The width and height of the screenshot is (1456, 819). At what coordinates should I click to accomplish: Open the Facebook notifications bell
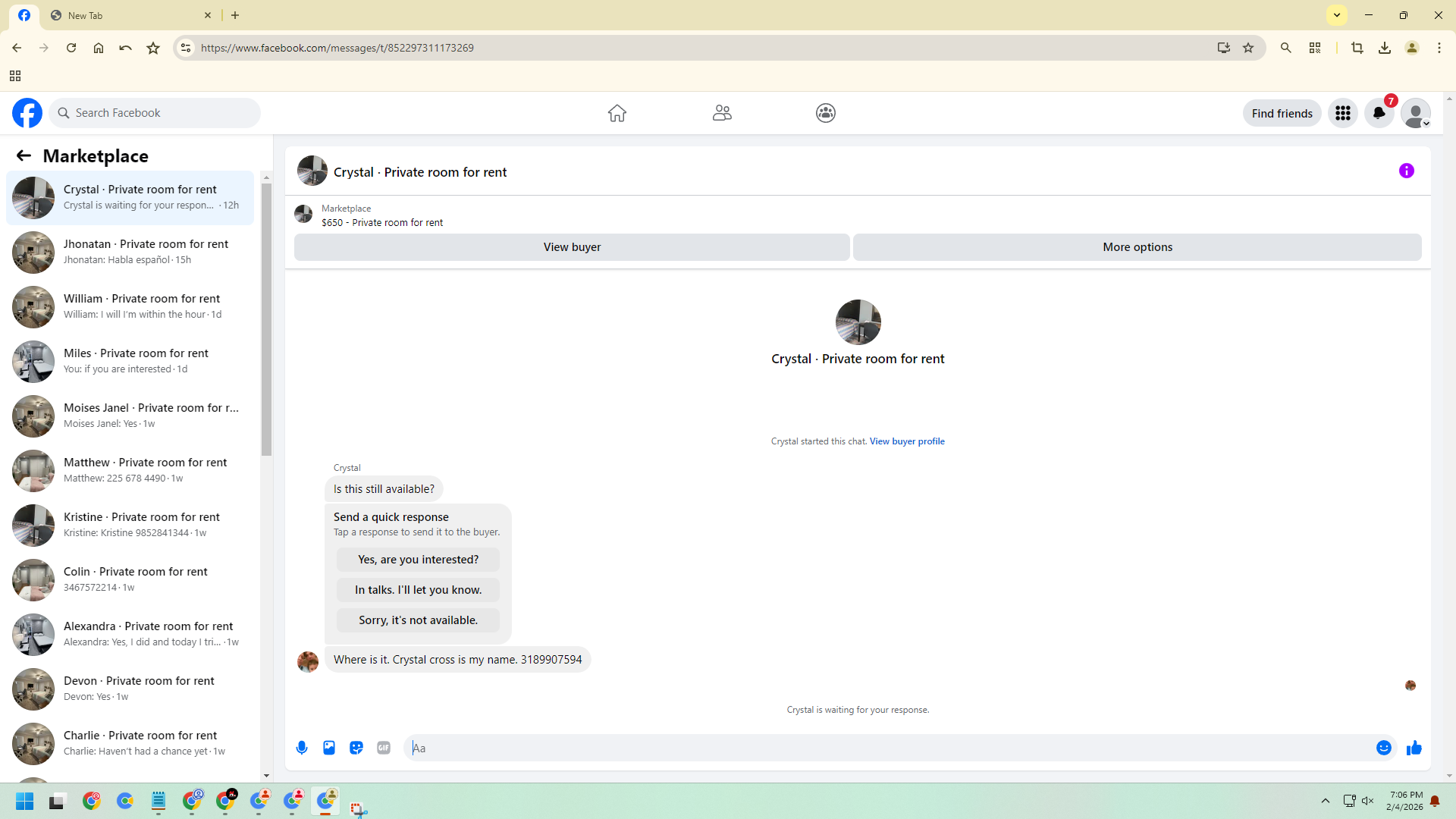pyautogui.click(x=1379, y=113)
